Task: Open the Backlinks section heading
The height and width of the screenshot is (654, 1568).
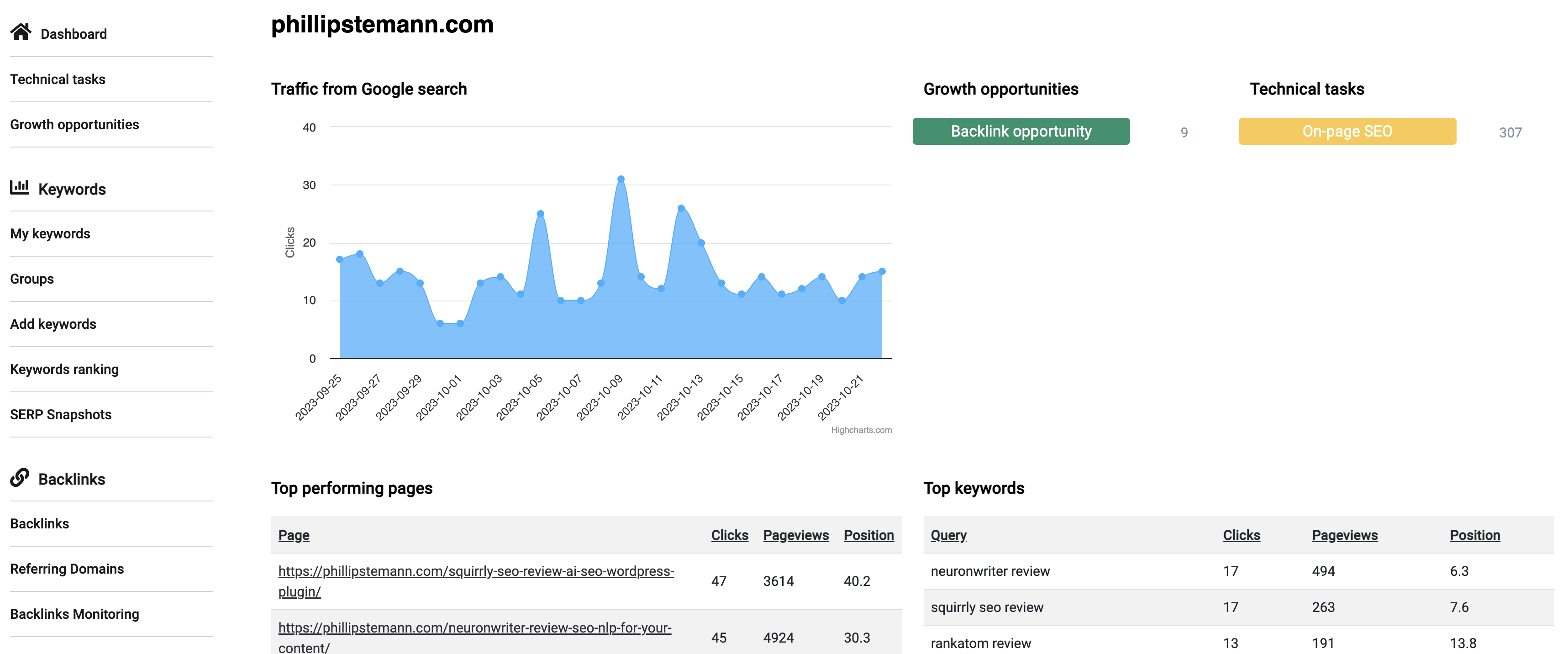Action: click(72, 479)
